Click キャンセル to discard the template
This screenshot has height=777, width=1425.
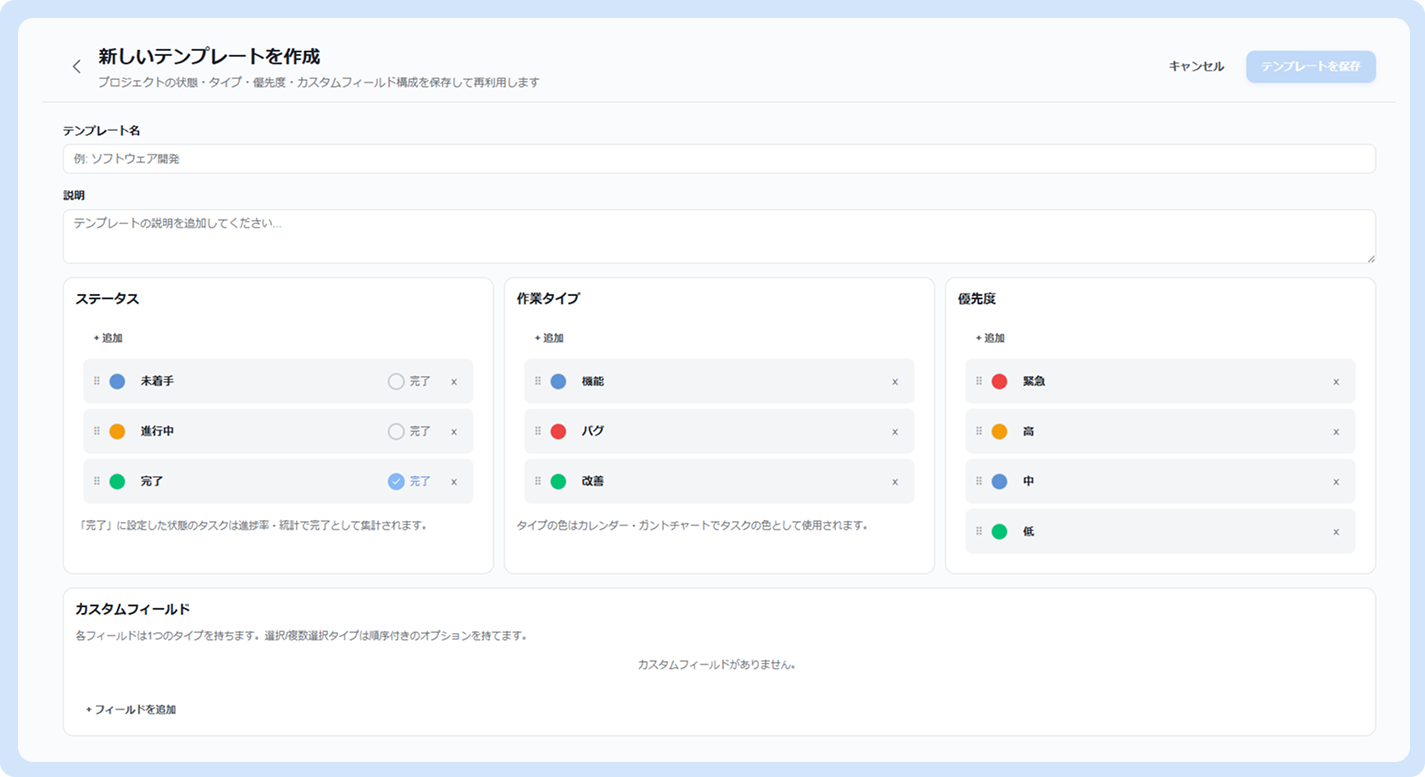click(x=1196, y=67)
